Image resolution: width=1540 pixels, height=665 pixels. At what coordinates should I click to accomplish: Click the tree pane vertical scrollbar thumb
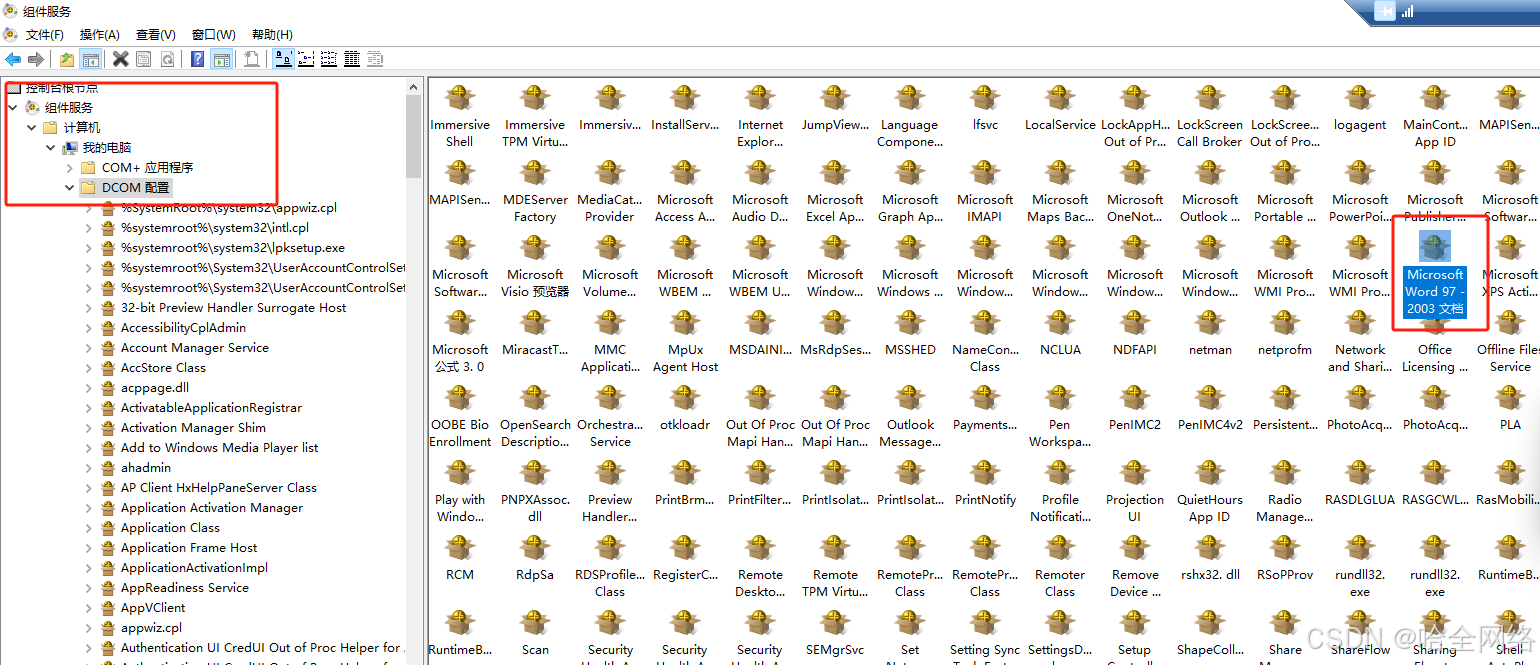414,138
